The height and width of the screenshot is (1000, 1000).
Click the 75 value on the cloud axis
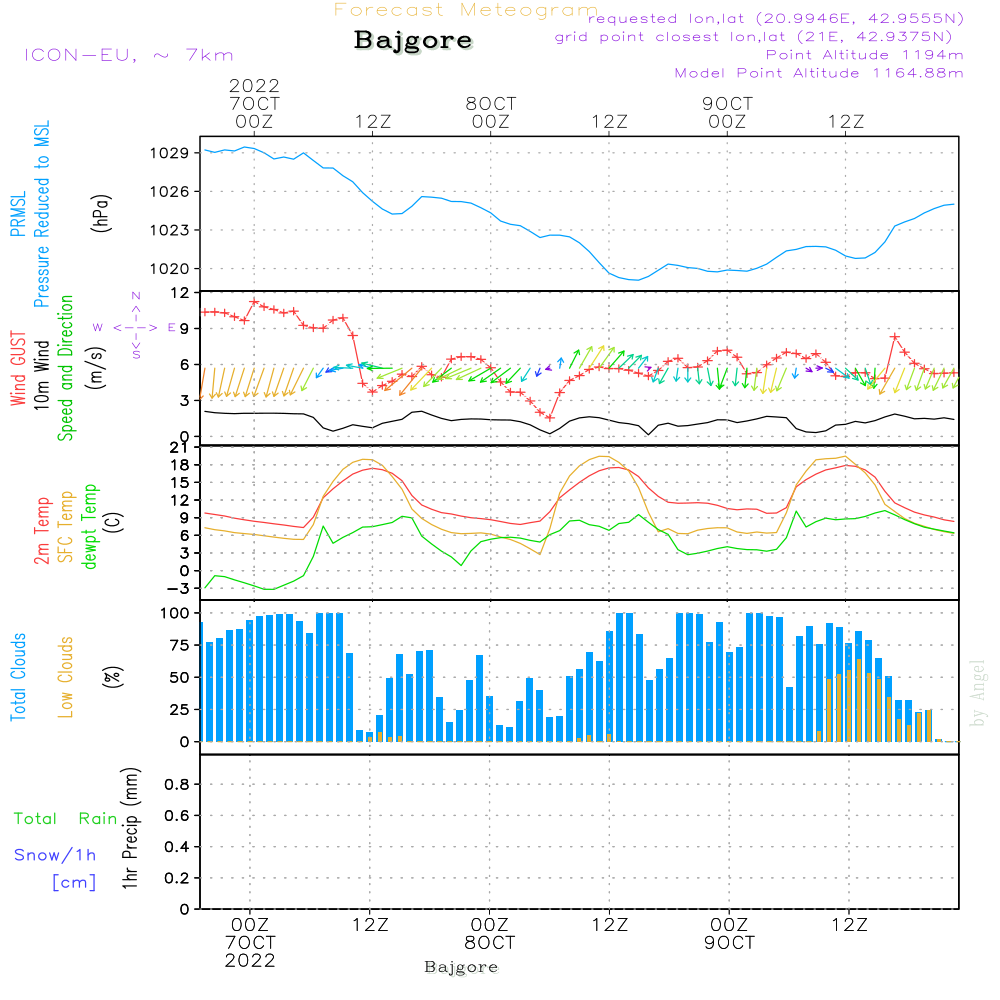pos(180,645)
